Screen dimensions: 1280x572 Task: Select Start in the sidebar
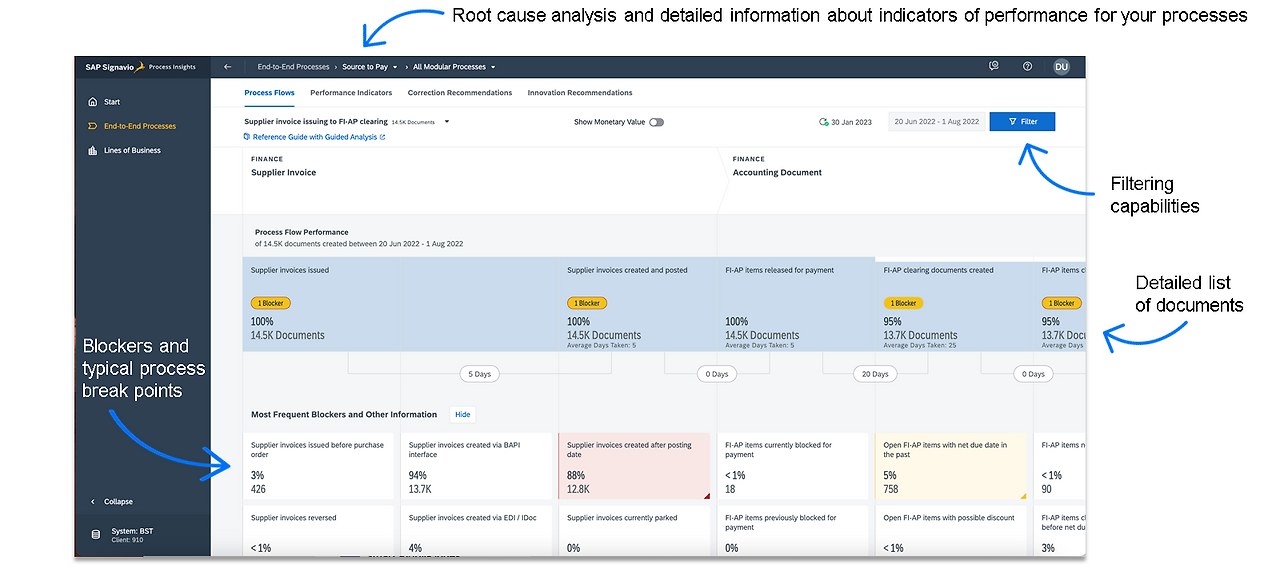[112, 102]
